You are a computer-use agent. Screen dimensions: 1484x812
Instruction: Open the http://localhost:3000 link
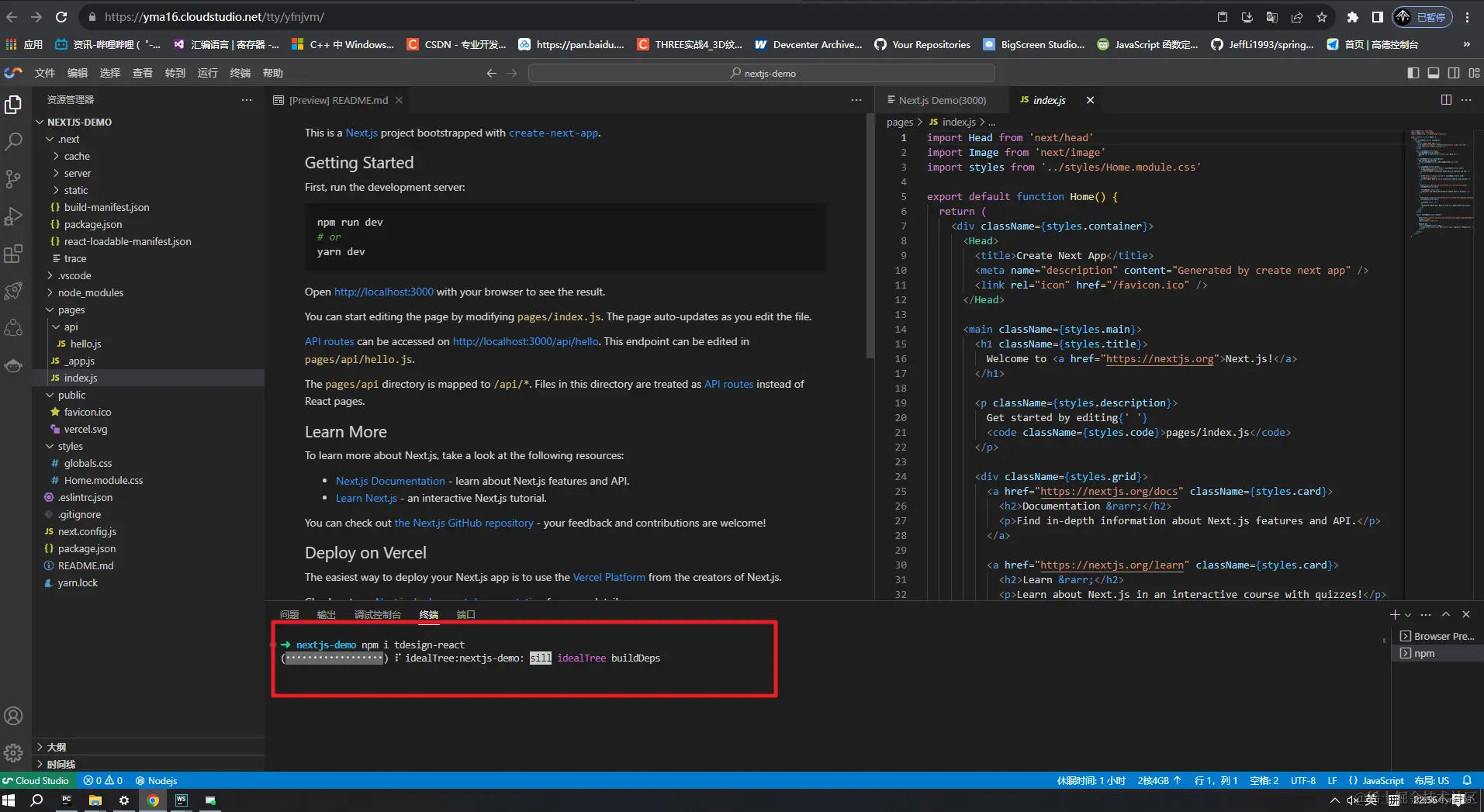[x=384, y=292]
